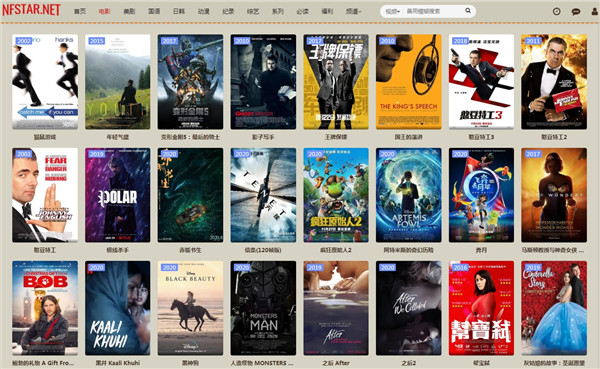Select the 首页 navigation tab
The width and height of the screenshot is (600, 369).
[80, 11]
